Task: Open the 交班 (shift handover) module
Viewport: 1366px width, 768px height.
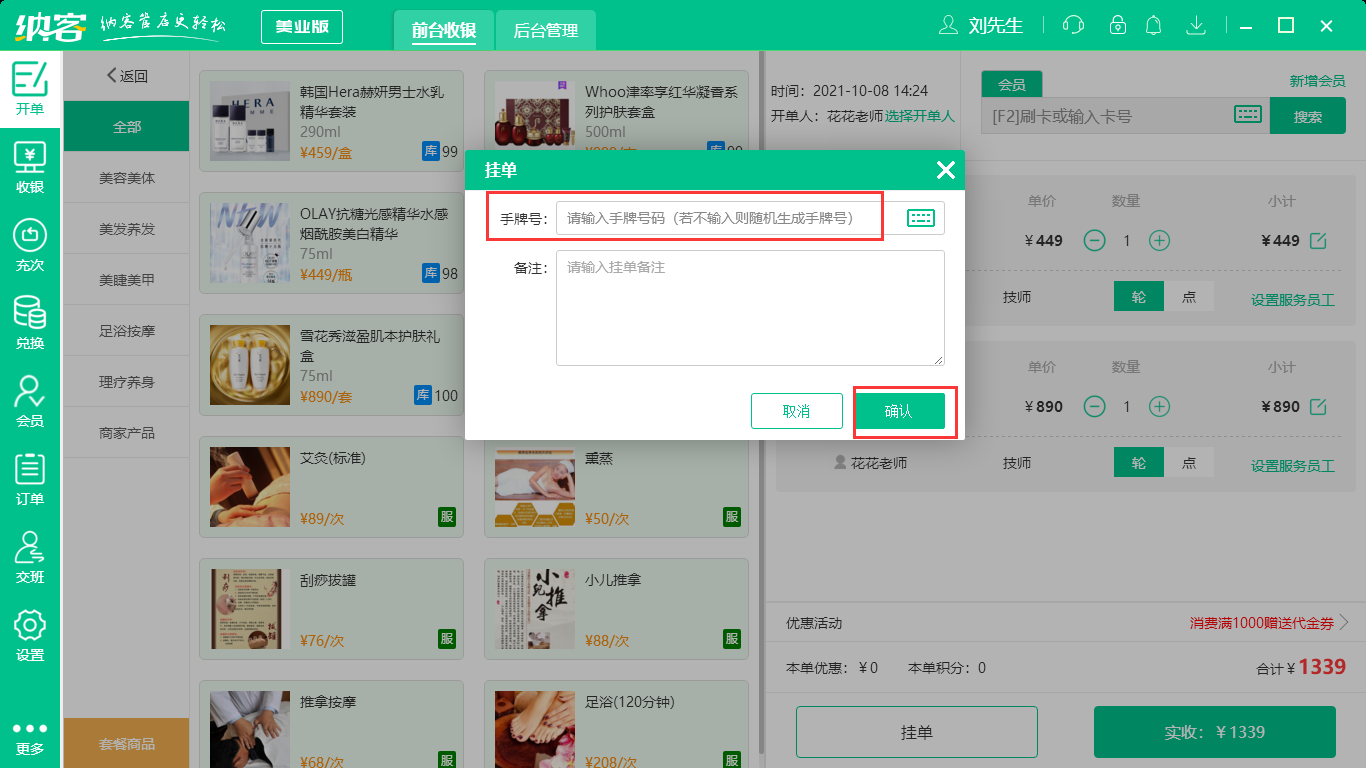Action: pyautogui.click(x=30, y=545)
